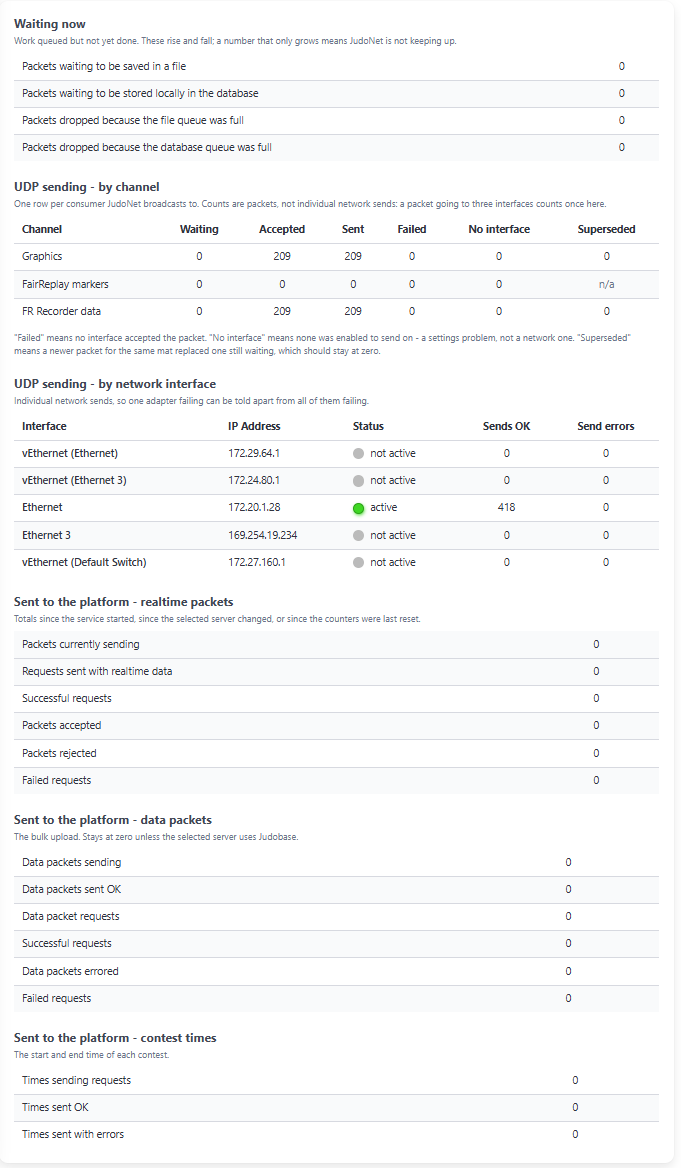The height and width of the screenshot is (1168, 681).
Task: Select the 'vEthernet (Ethernet 3)' interface name
Action: 75,480
